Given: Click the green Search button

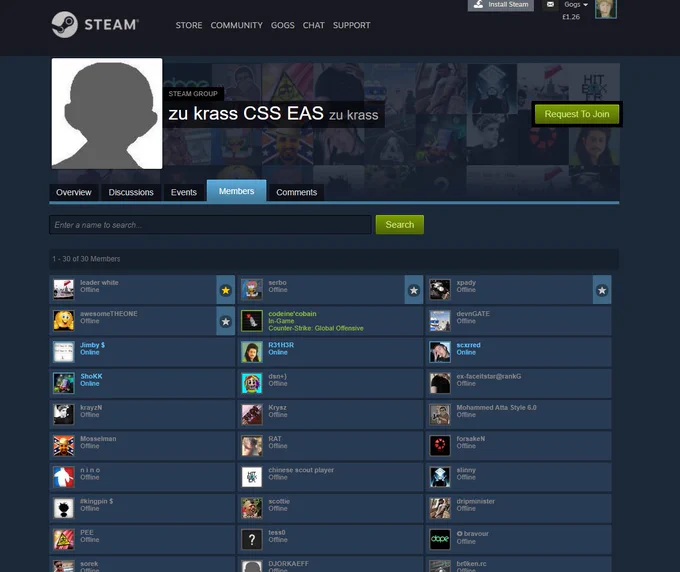Looking at the screenshot, I should click(400, 225).
